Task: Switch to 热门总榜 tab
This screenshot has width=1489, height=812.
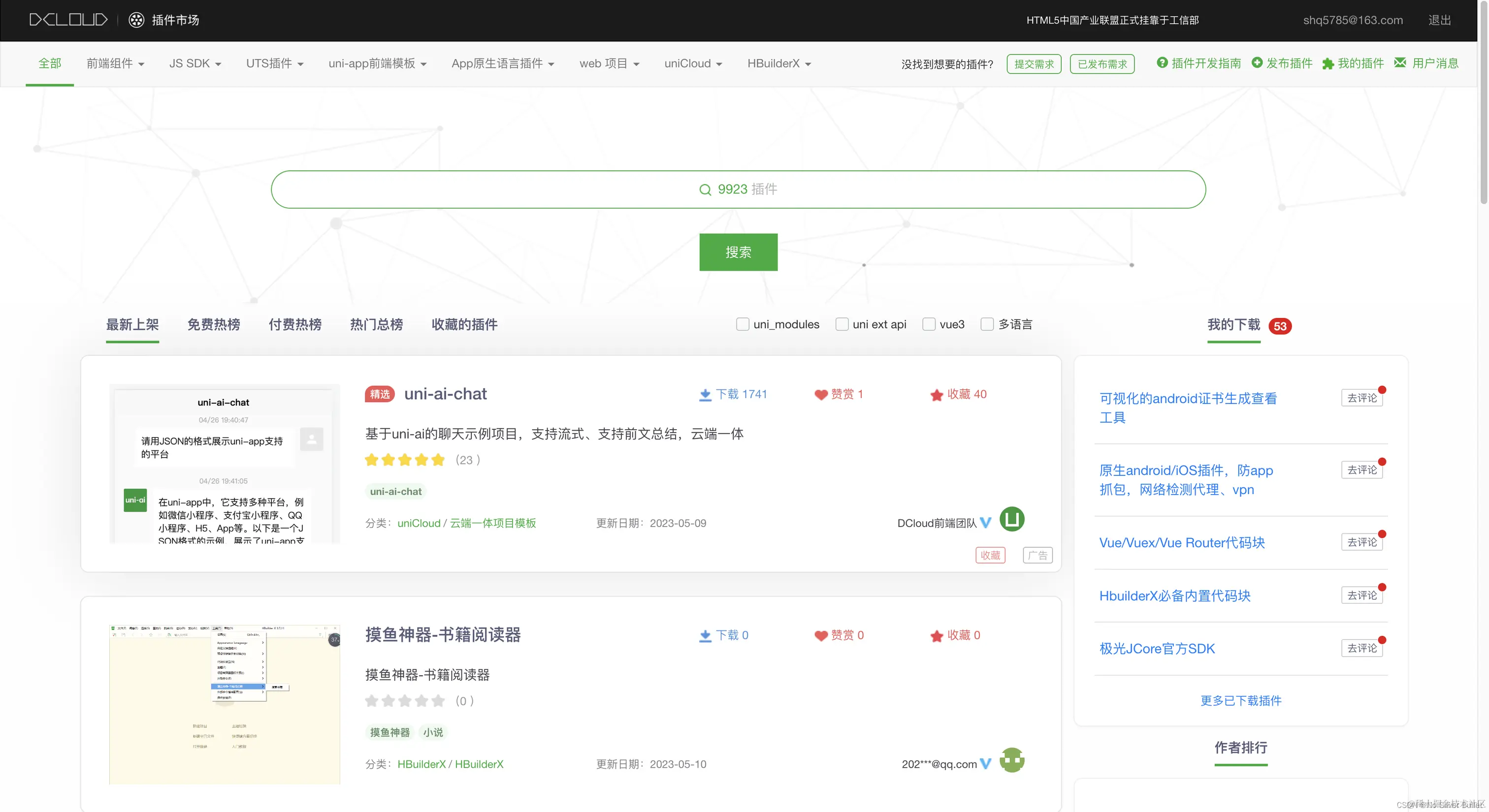Action: (377, 325)
